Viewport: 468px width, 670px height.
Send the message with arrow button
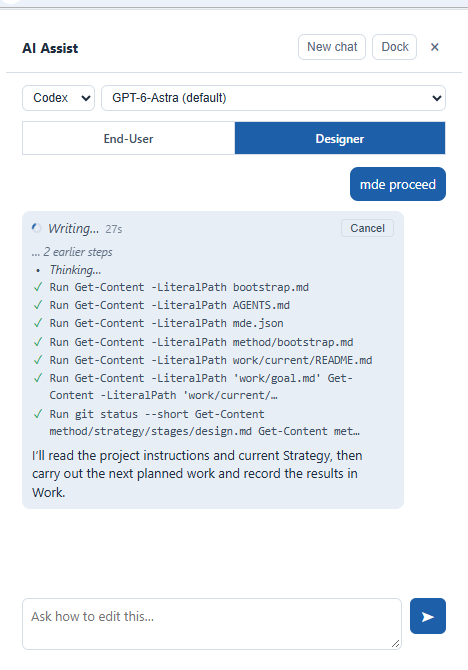tap(427, 616)
